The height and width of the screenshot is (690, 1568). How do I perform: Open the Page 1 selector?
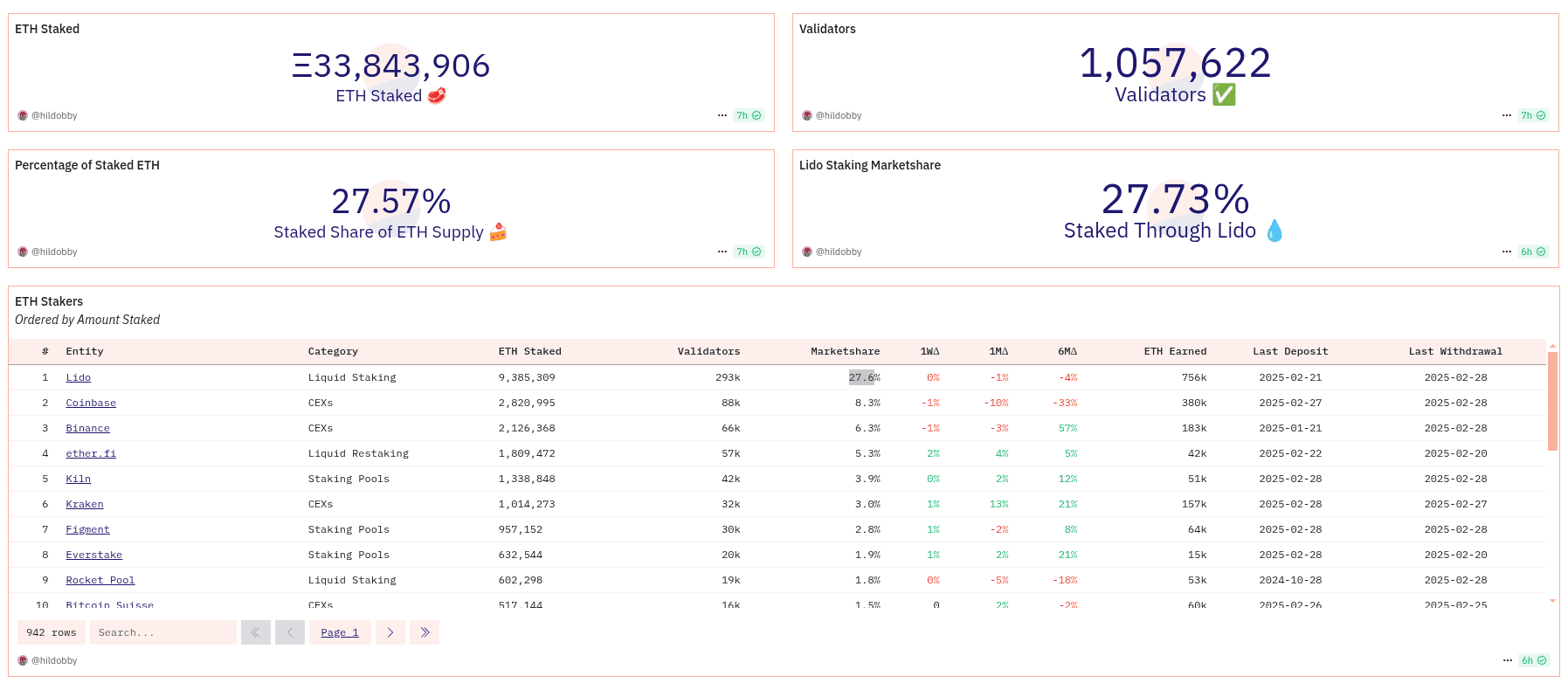(x=340, y=632)
